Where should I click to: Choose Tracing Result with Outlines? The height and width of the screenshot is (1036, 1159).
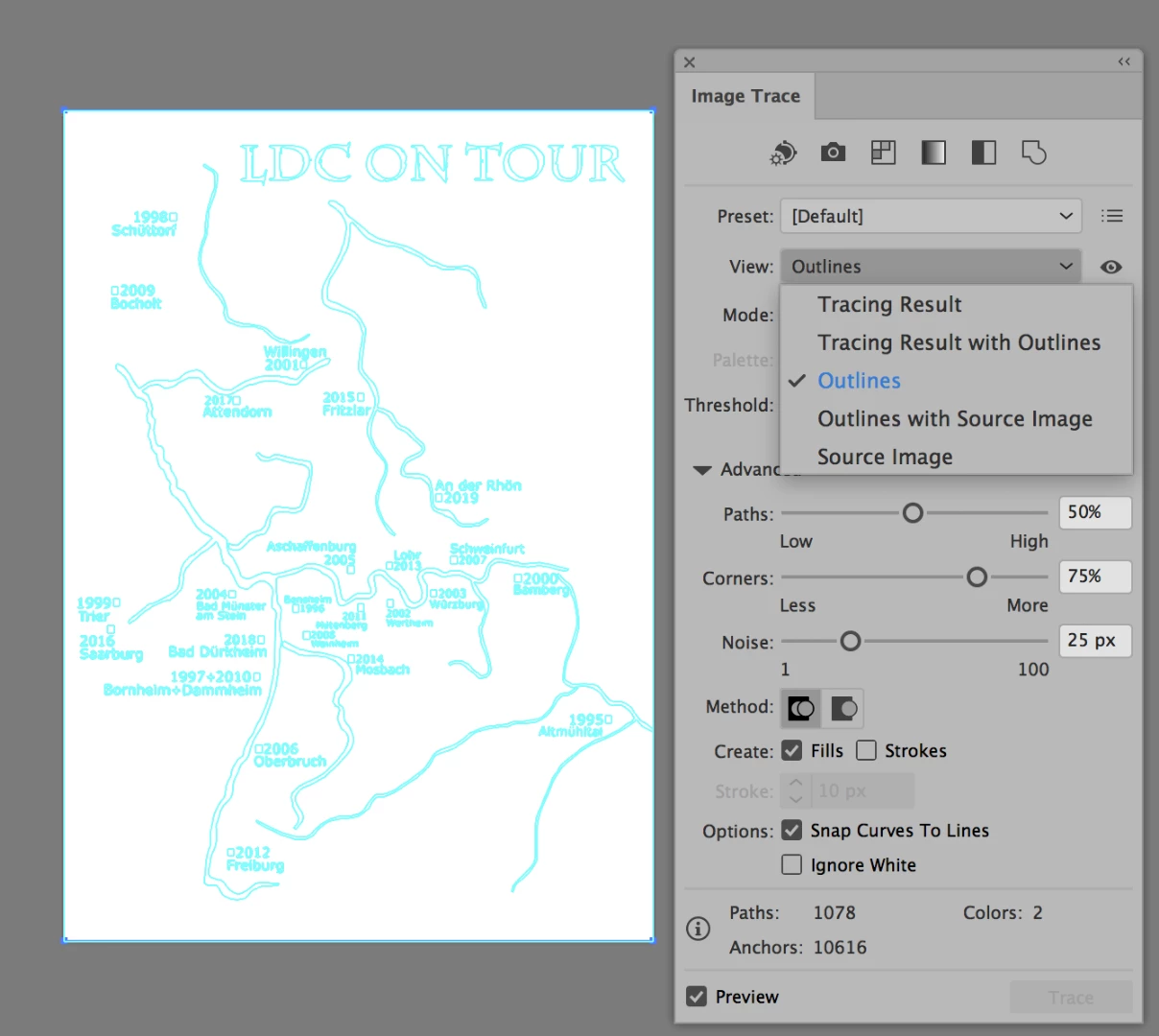pyautogui.click(x=958, y=342)
